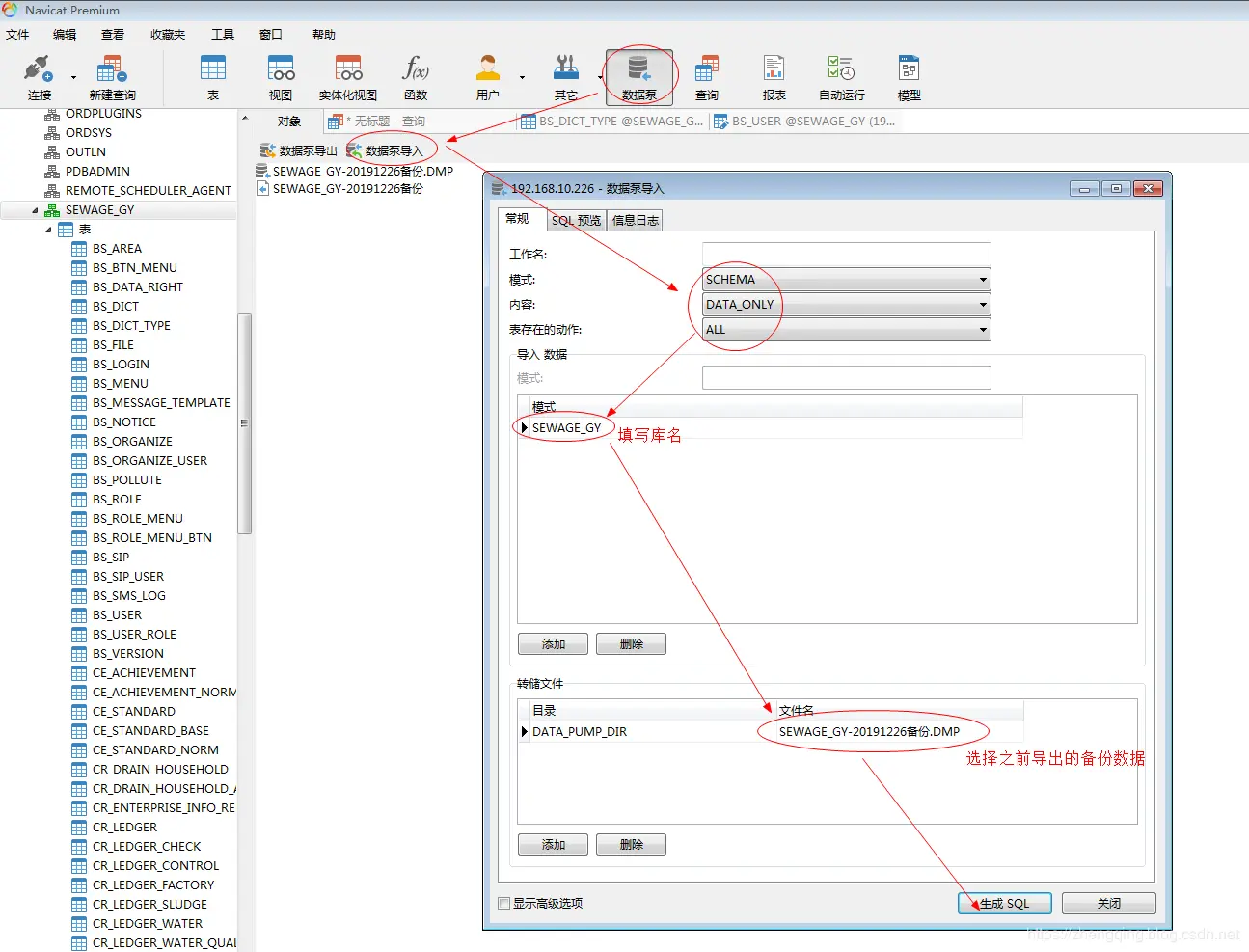Select the REMOTE_SCHEDULER_AGENT schema
1249x952 pixels.
click(148, 191)
